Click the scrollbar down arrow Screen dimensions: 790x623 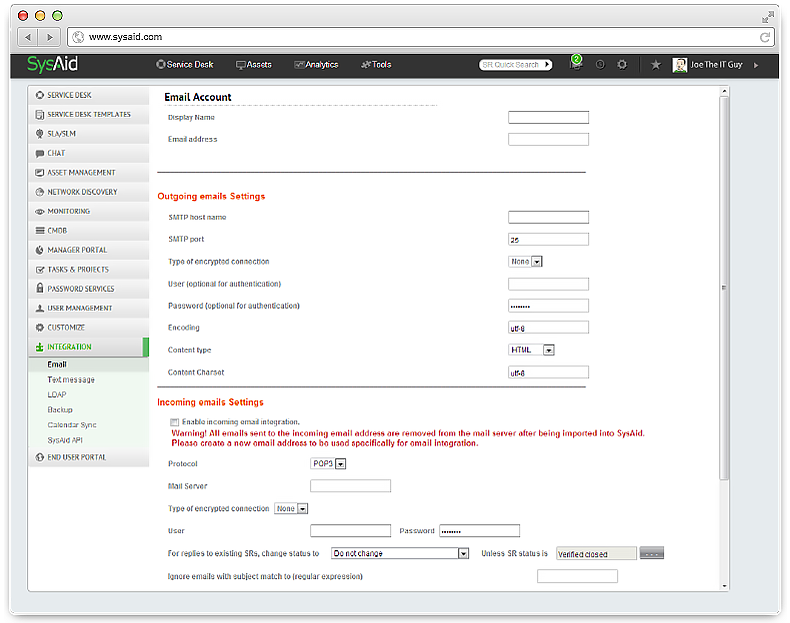coord(724,586)
